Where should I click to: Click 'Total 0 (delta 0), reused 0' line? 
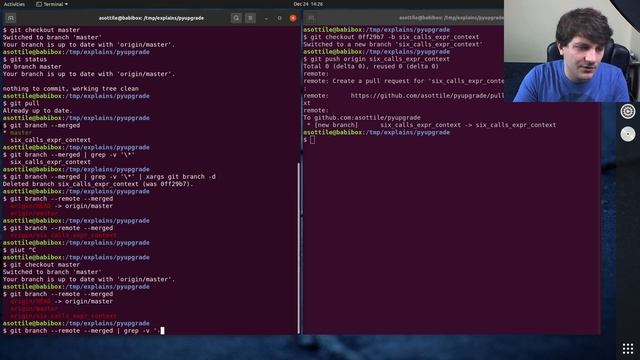point(371,67)
